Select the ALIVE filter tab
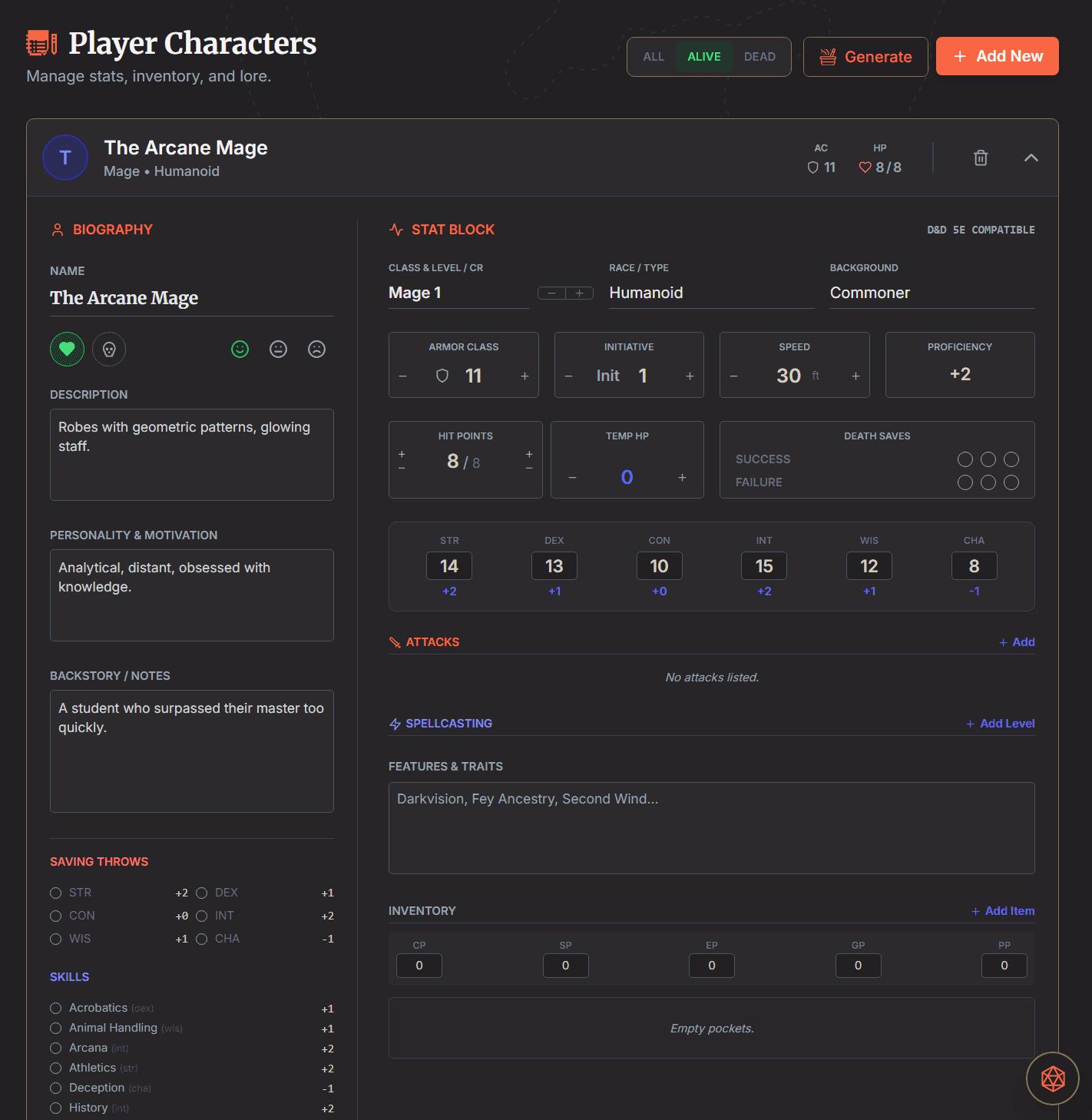The image size is (1092, 1120). [704, 57]
